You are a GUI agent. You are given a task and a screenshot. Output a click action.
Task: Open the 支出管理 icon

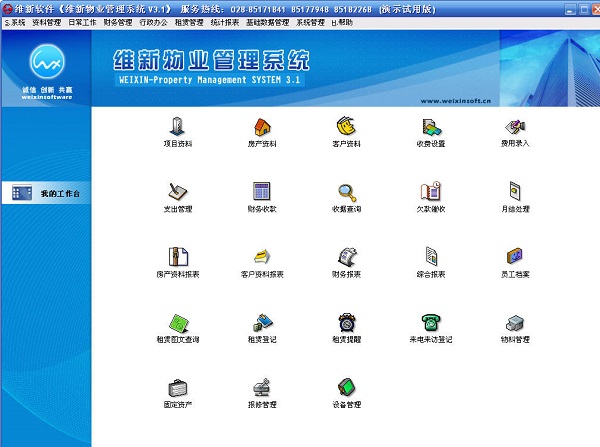coord(178,191)
